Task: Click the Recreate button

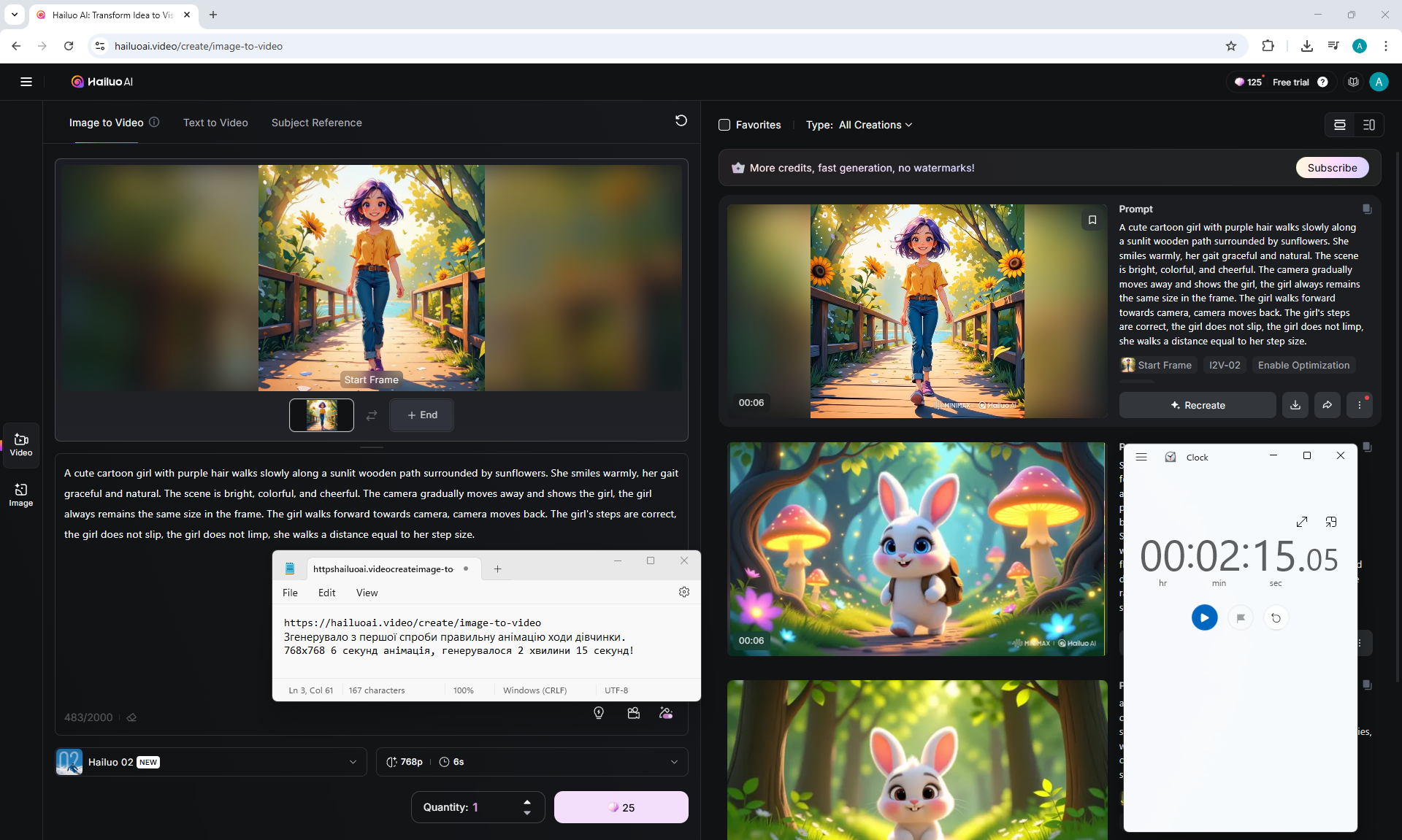Action: (1198, 405)
